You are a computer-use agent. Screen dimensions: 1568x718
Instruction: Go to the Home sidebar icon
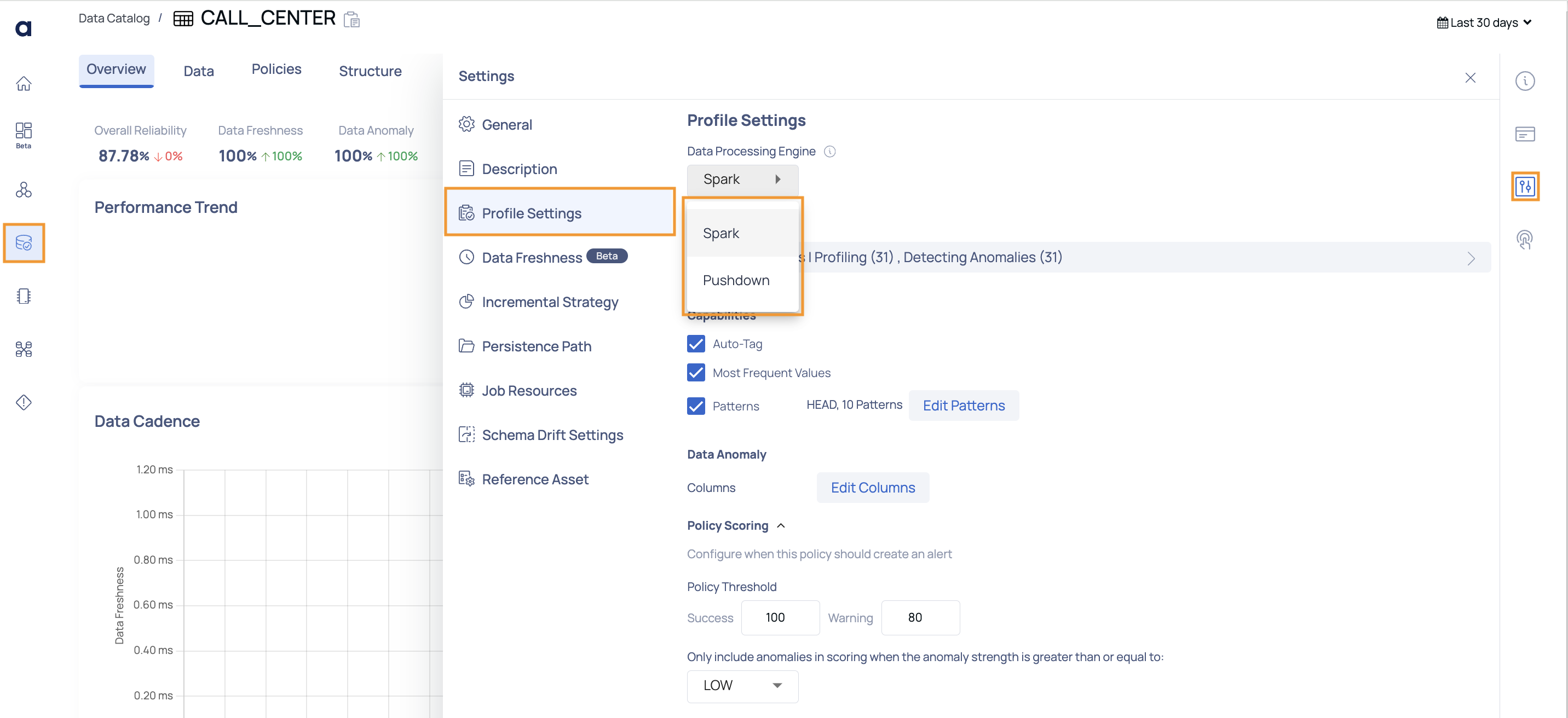click(x=24, y=83)
